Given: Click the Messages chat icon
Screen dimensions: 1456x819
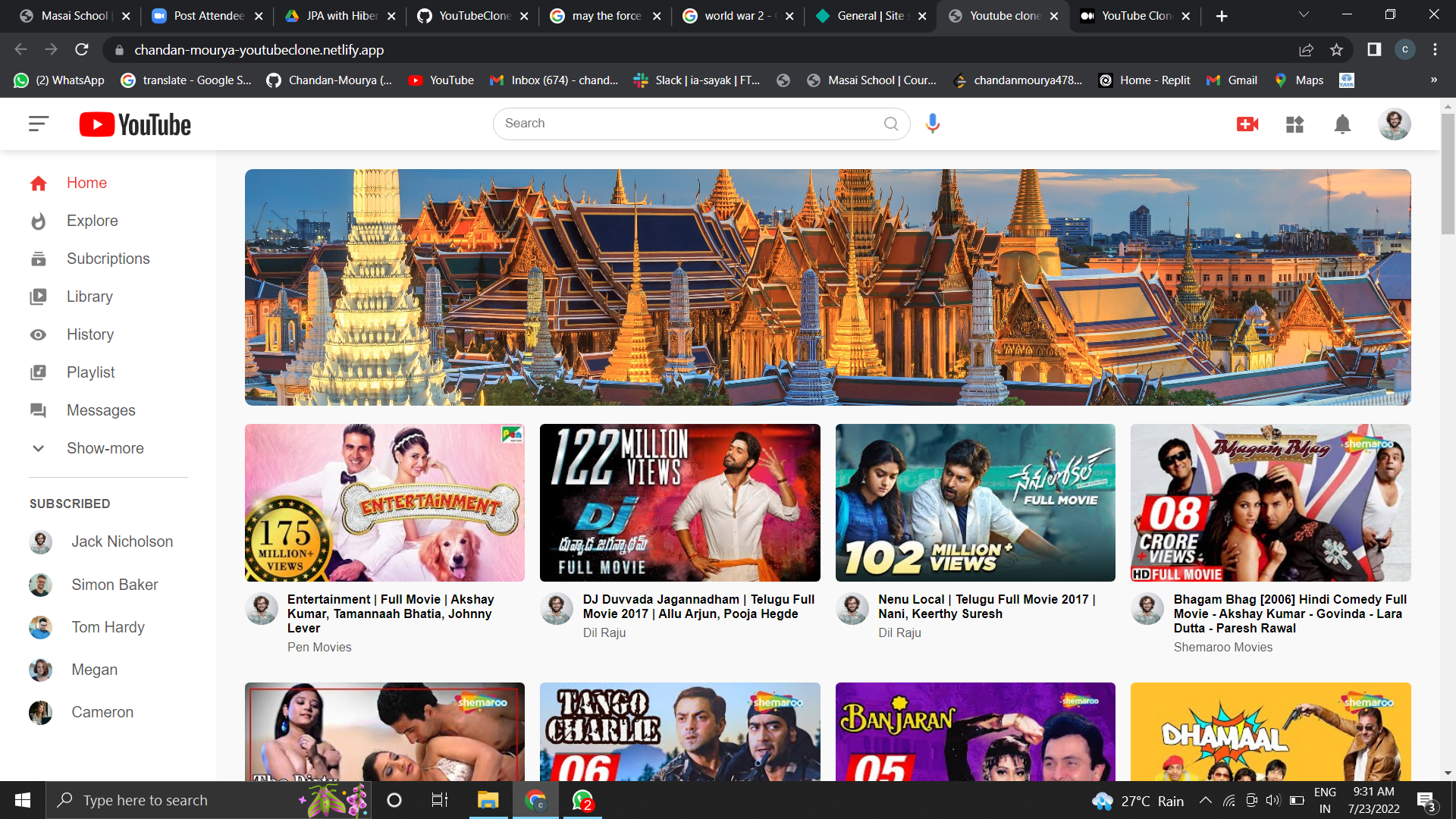Looking at the screenshot, I should [x=39, y=410].
